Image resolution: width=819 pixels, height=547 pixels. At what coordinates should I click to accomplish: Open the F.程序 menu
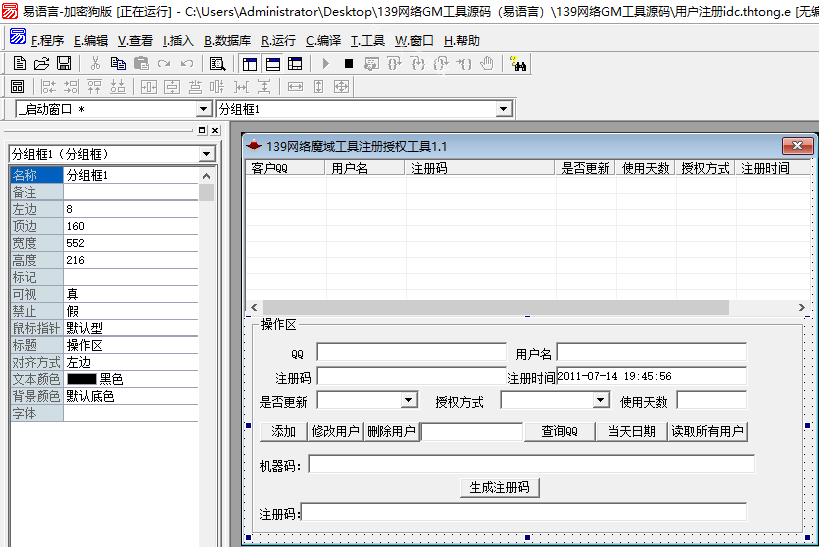click(47, 41)
